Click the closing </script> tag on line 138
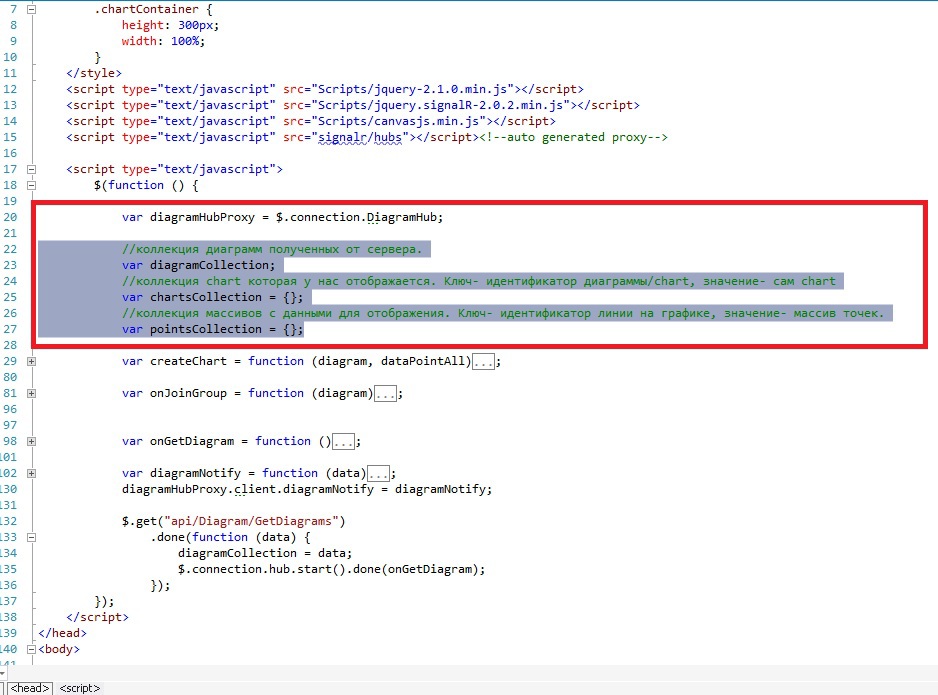Screen dimensions: 938x695 point(98,617)
